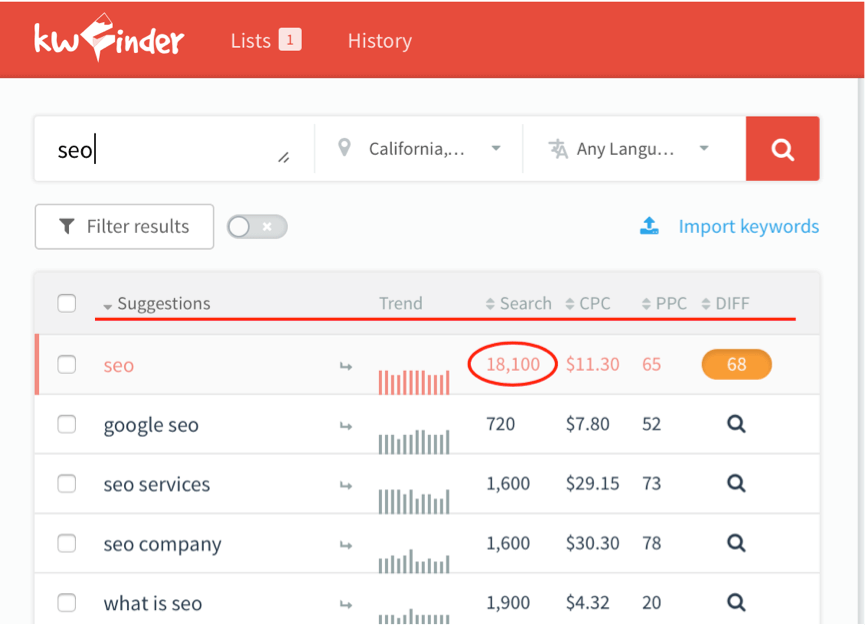Click the google seo keyword
This screenshot has width=865, height=625.
tap(151, 425)
